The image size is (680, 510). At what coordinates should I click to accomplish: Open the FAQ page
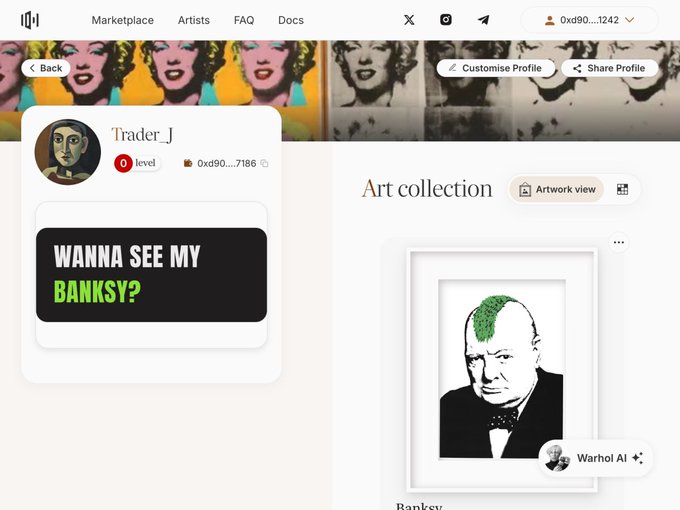click(244, 20)
